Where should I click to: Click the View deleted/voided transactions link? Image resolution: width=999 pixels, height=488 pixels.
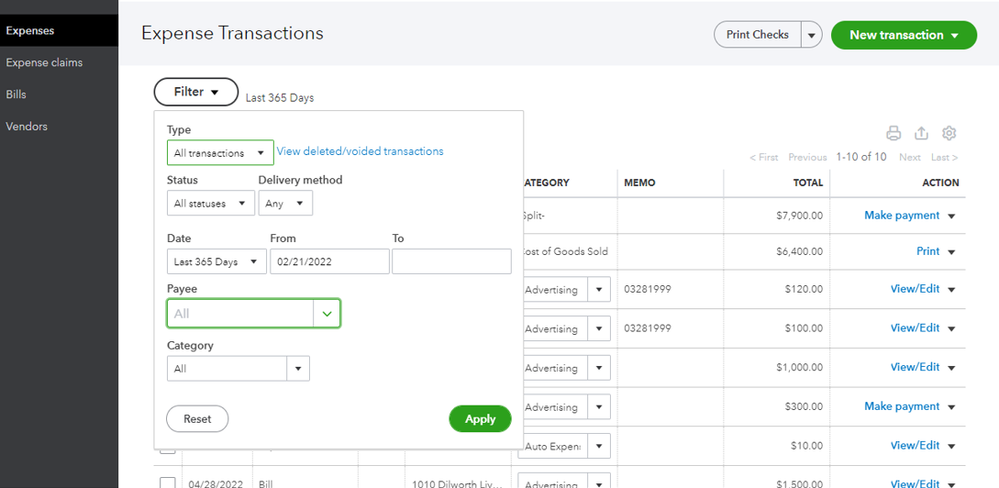tap(360, 152)
